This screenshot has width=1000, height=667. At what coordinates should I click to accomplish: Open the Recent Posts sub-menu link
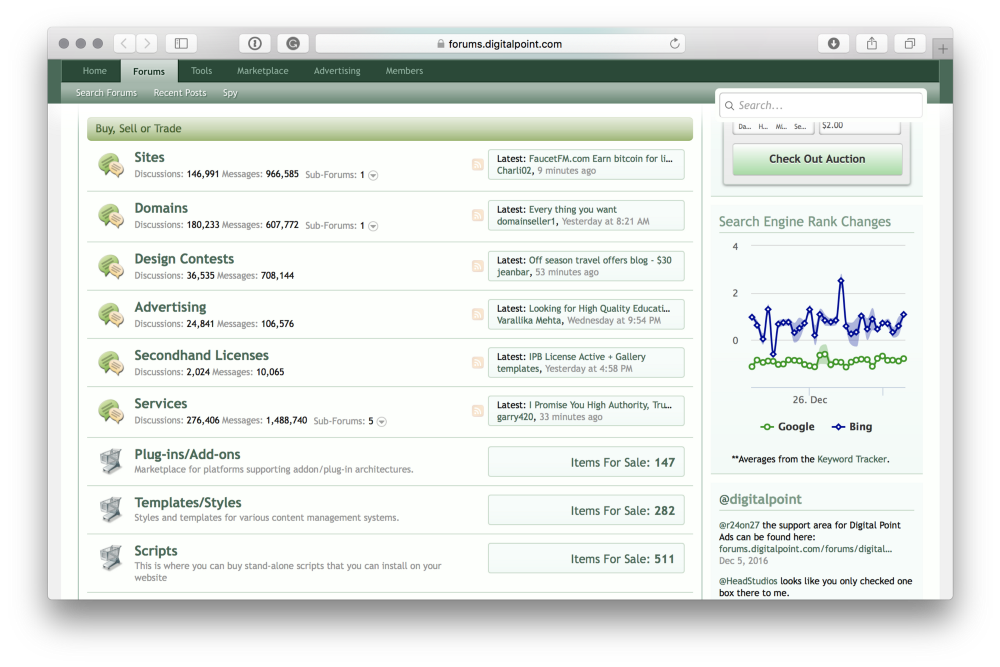180,93
